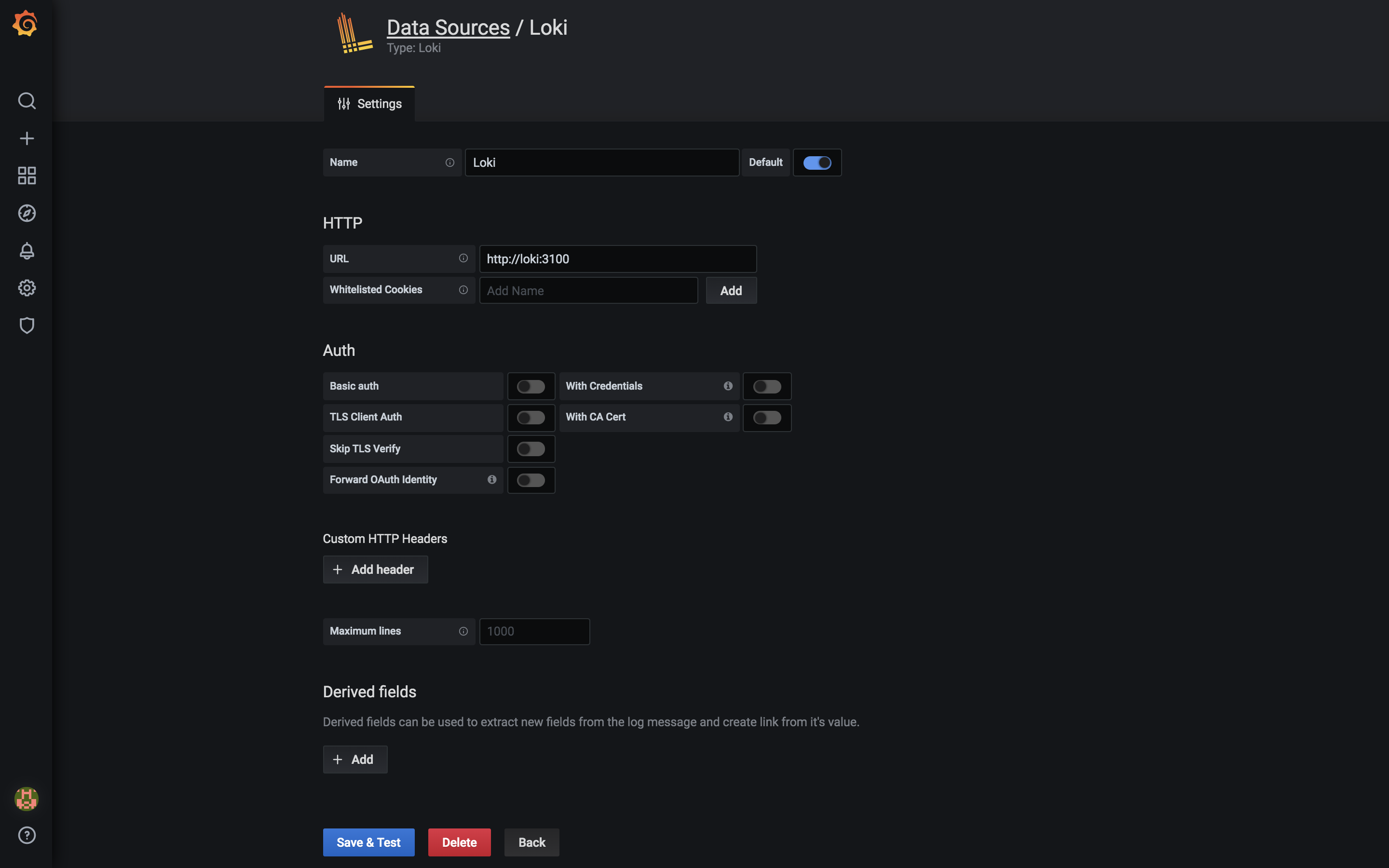Click info icon next to With Credentials
The width and height of the screenshot is (1389, 868).
coord(728,386)
